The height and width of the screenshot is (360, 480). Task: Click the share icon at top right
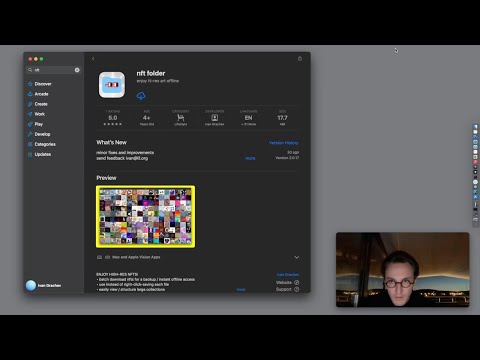click(300, 59)
